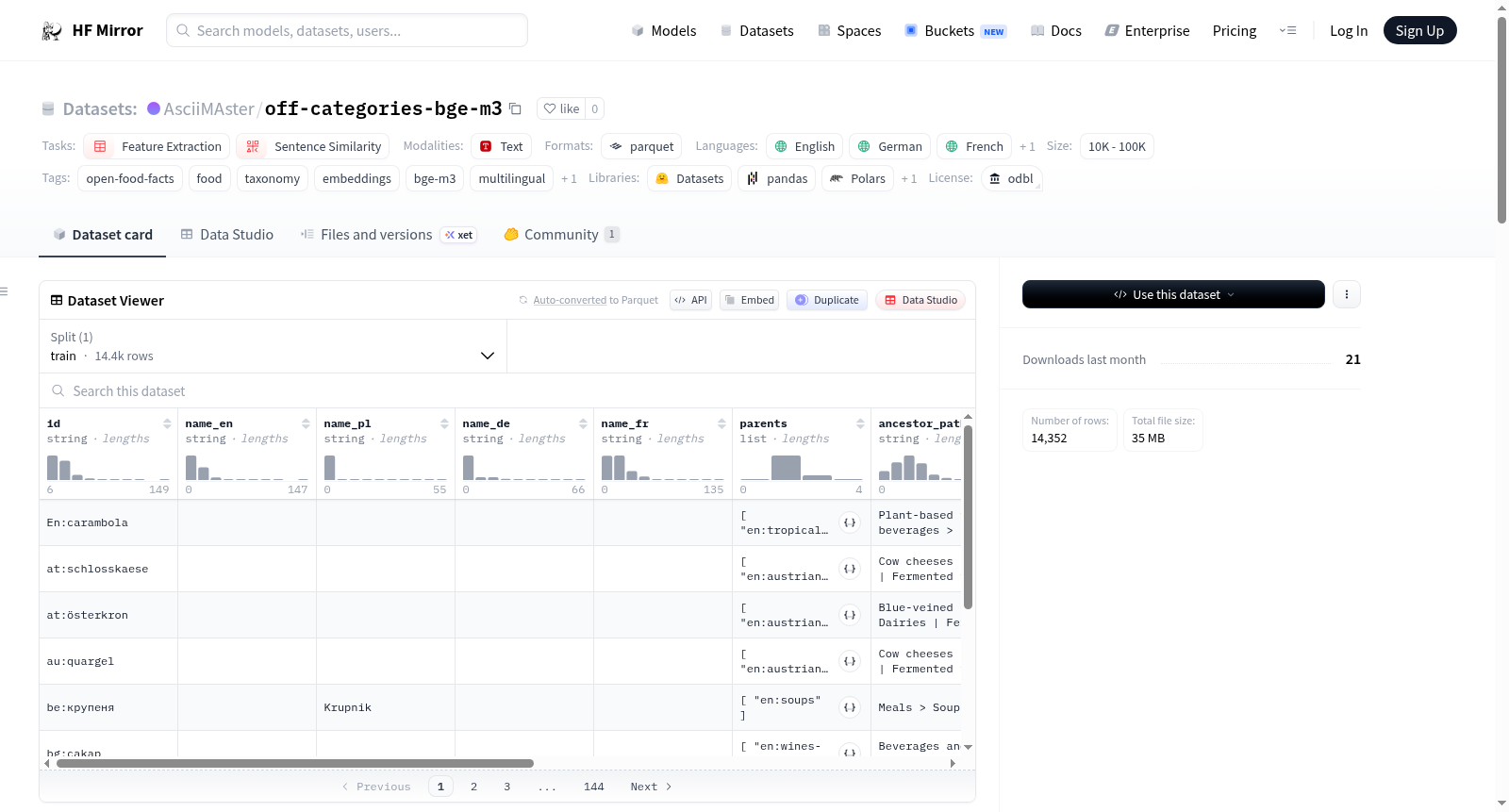Switch to the Data Studio tab
1509x812 pixels.
click(x=227, y=235)
